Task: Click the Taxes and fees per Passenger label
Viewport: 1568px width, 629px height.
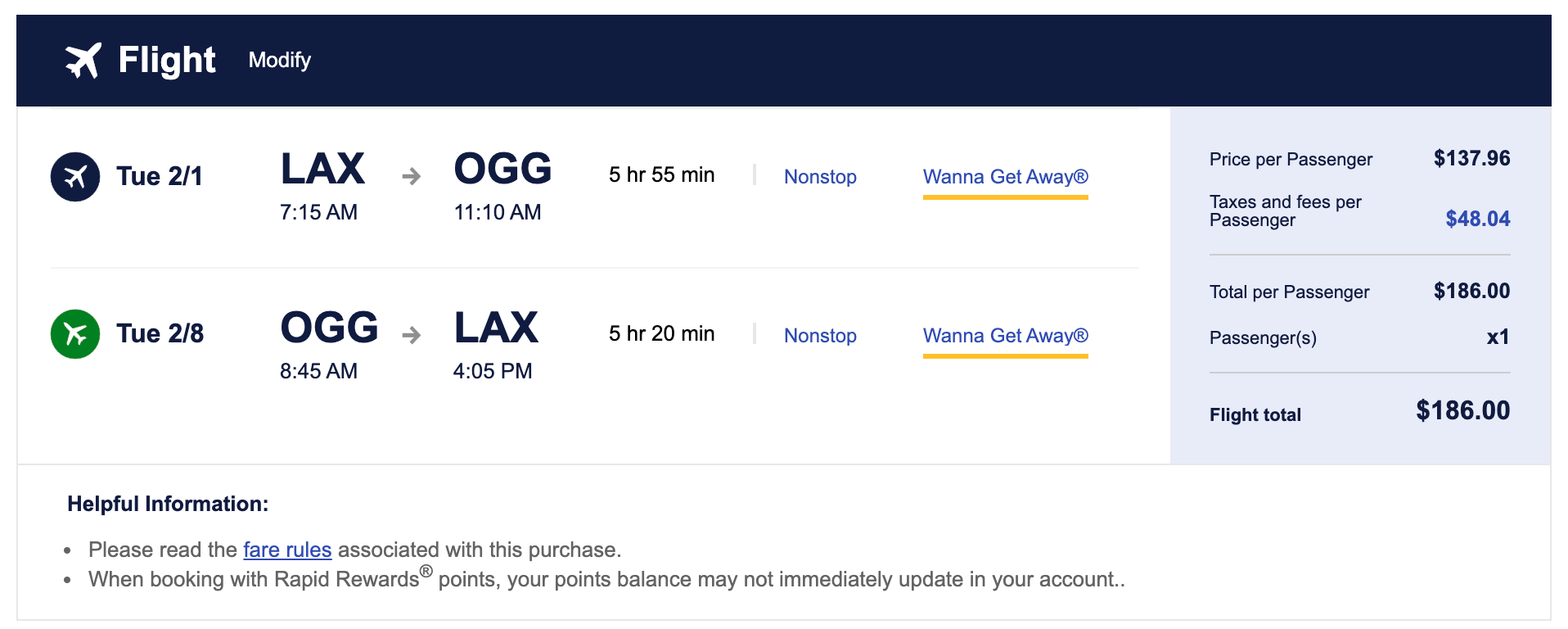Action: point(1285,210)
